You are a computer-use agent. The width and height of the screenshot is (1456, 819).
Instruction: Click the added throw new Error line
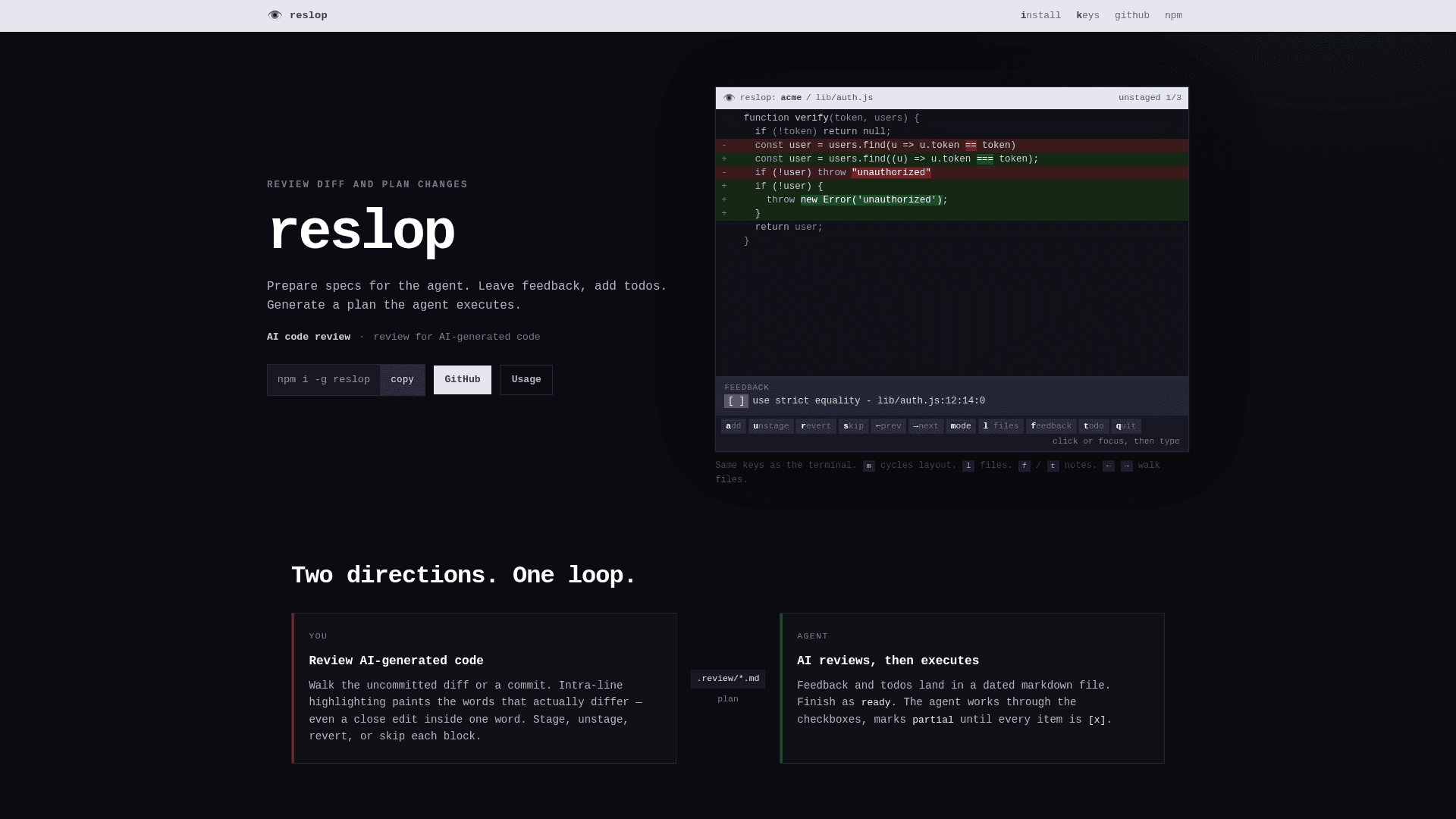pyautogui.click(x=952, y=200)
